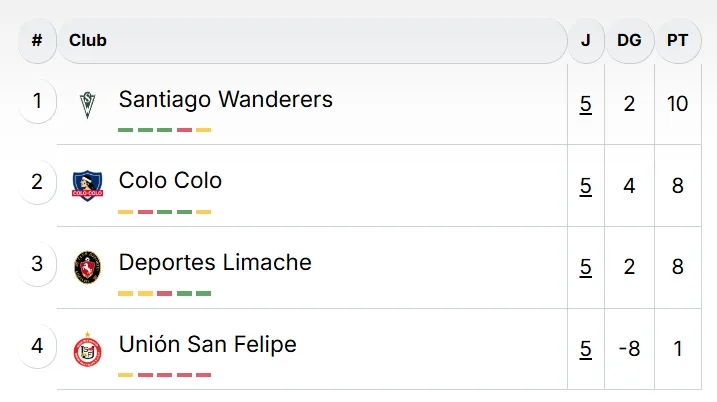Open Colo Colo matches played link
717x402 pixels.
tap(585, 185)
